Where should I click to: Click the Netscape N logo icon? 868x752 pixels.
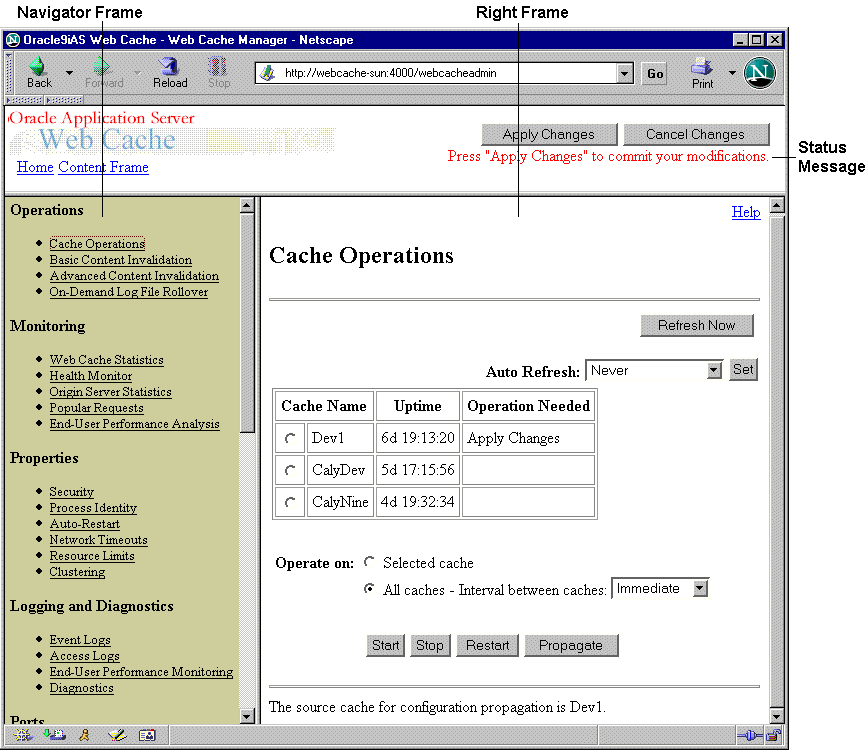[760, 73]
